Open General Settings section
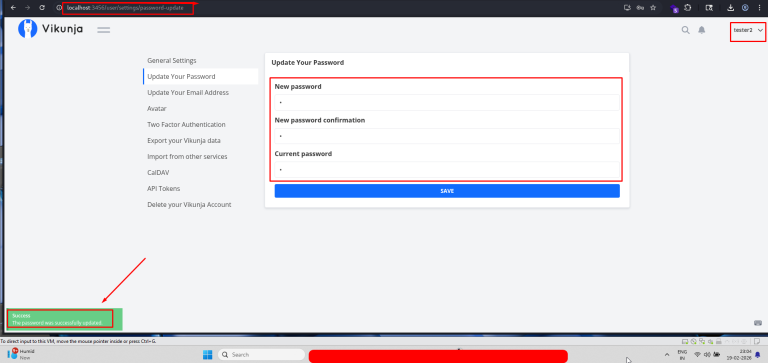Viewport: 768px width, 363px height. [x=172, y=61]
